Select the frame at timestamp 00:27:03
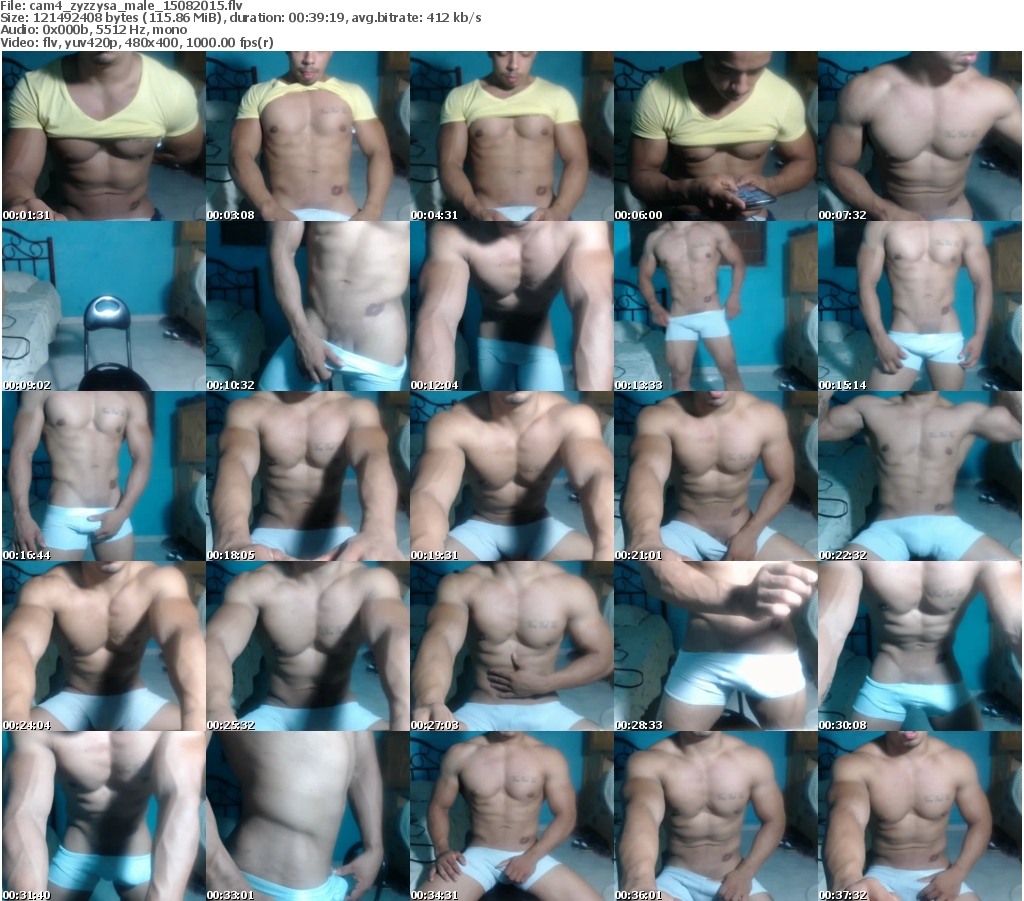This screenshot has width=1024, height=901. 511,646
